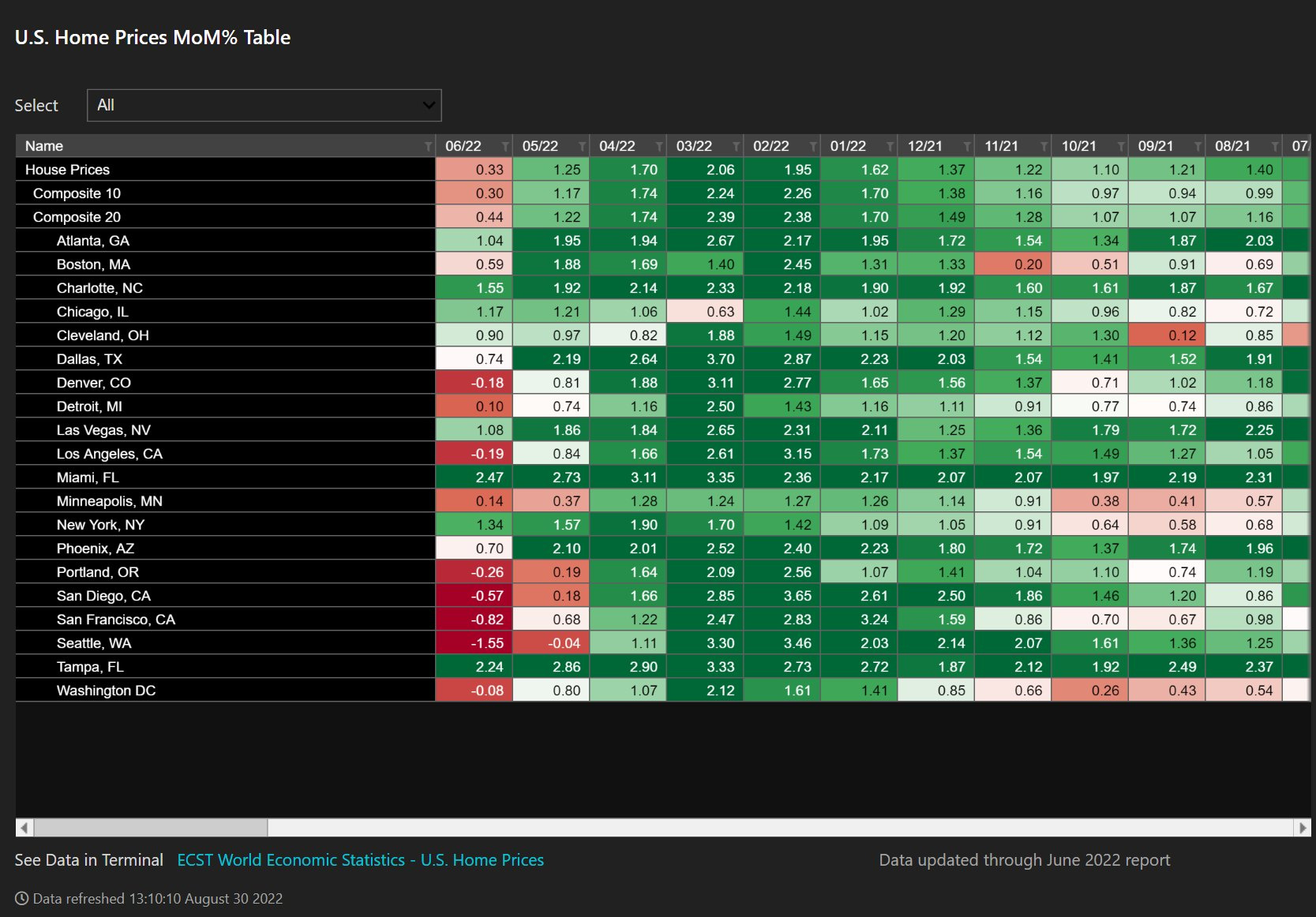
Task: Click San Francisco's 06/22 cell showing -0.82
Action: pos(474,619)
